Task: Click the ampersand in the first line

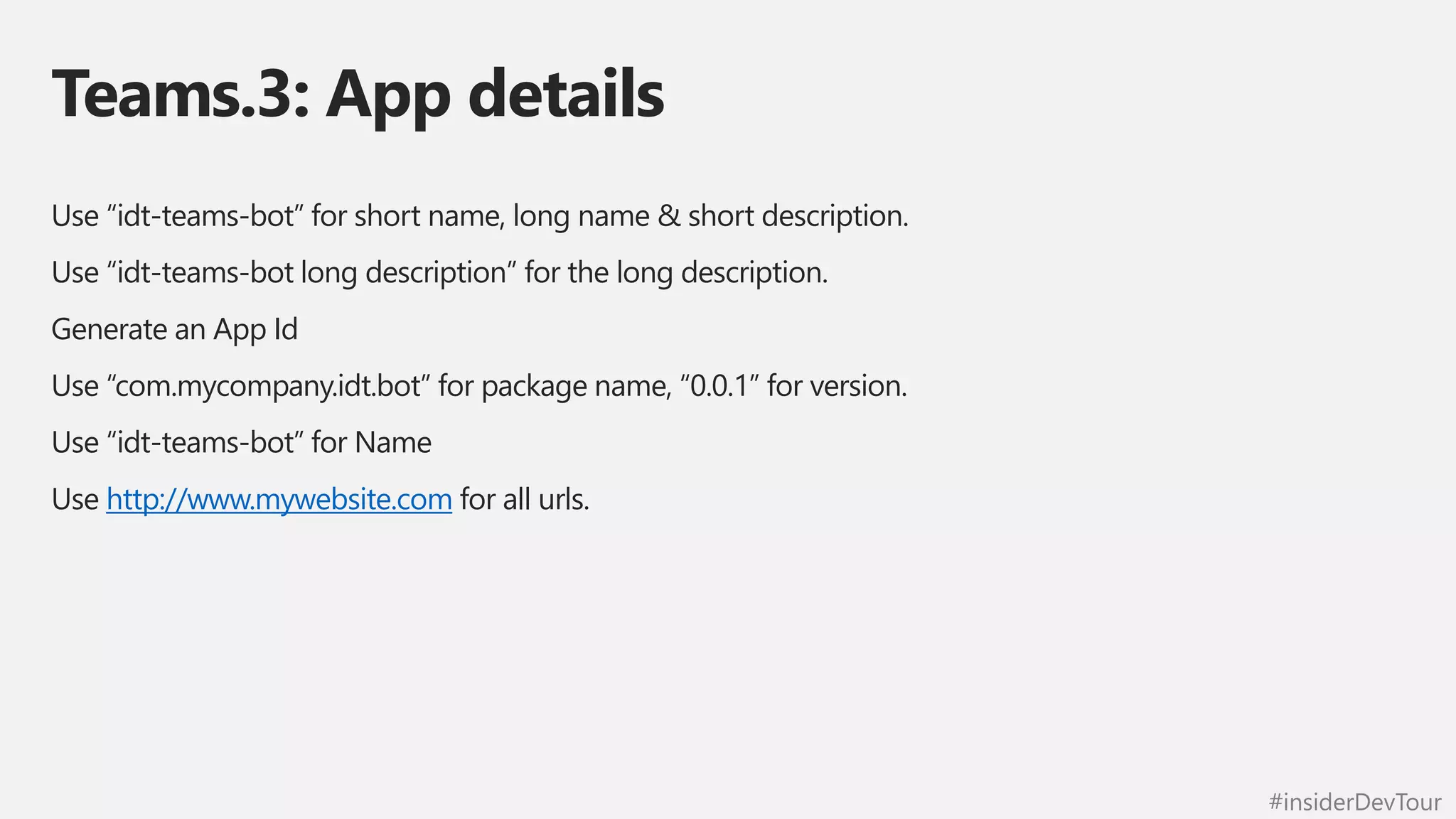Action: click(668, 216)
